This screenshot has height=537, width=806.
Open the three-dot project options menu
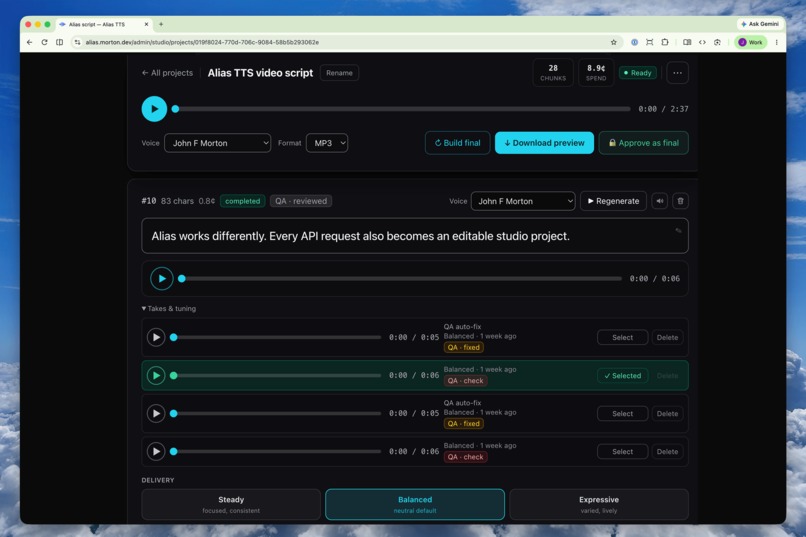click(677, 73)
